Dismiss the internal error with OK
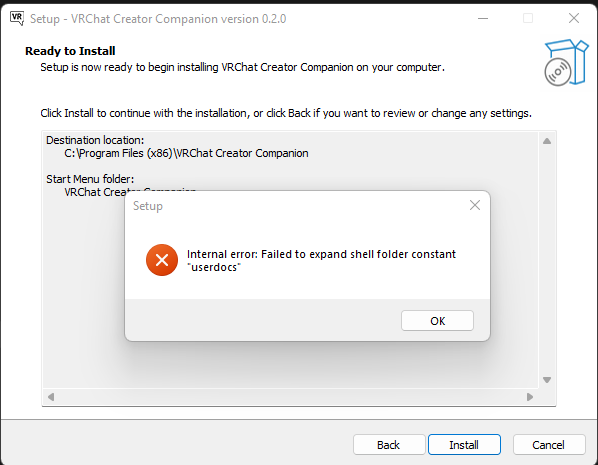The height and width of the screenshot is (465, 598). pyautogui.click(x=437, y=321)
